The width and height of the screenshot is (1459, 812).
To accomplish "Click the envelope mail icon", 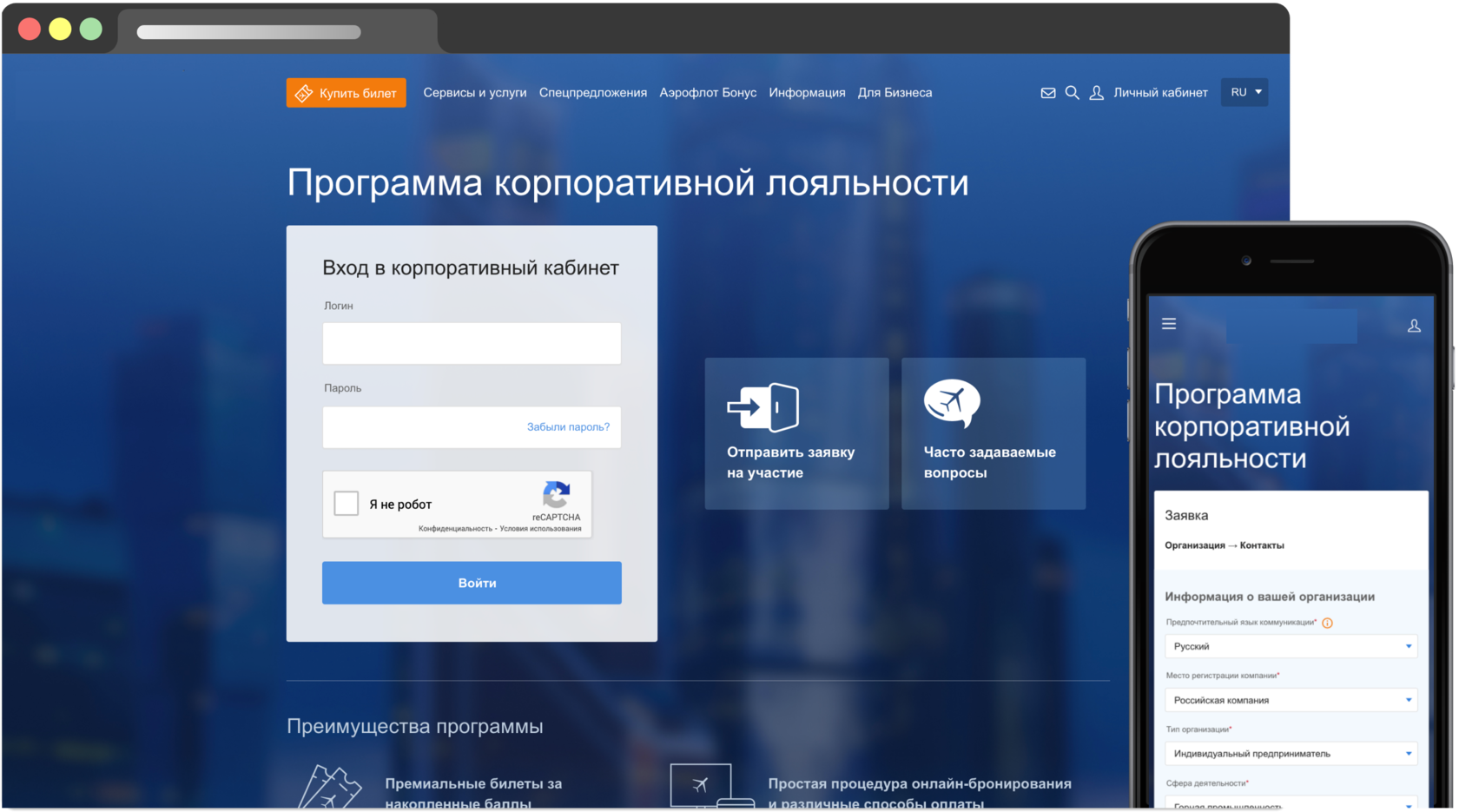I will click(x=1048, y=93).
